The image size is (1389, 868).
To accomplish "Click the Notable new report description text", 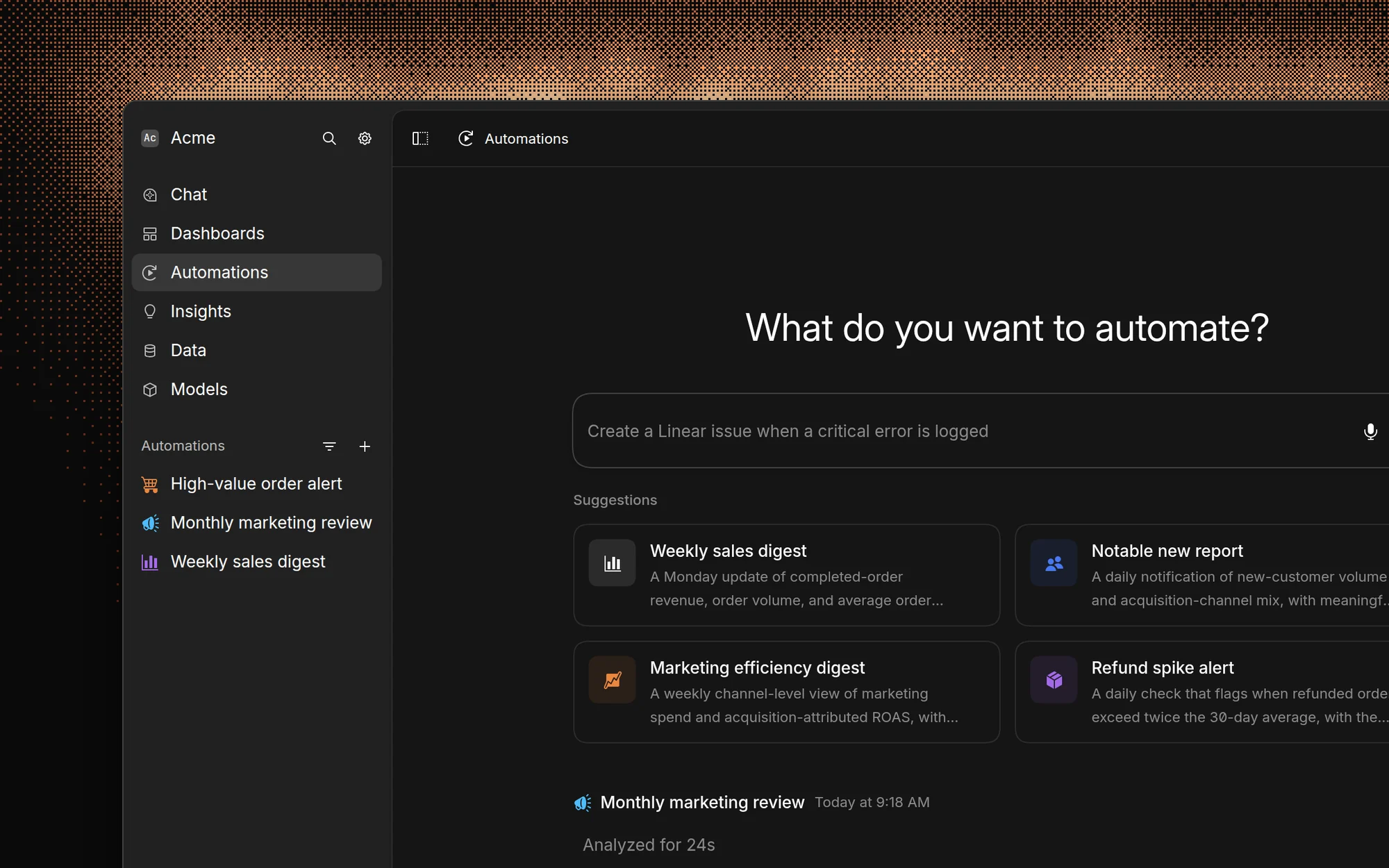I will point(1240,589).
